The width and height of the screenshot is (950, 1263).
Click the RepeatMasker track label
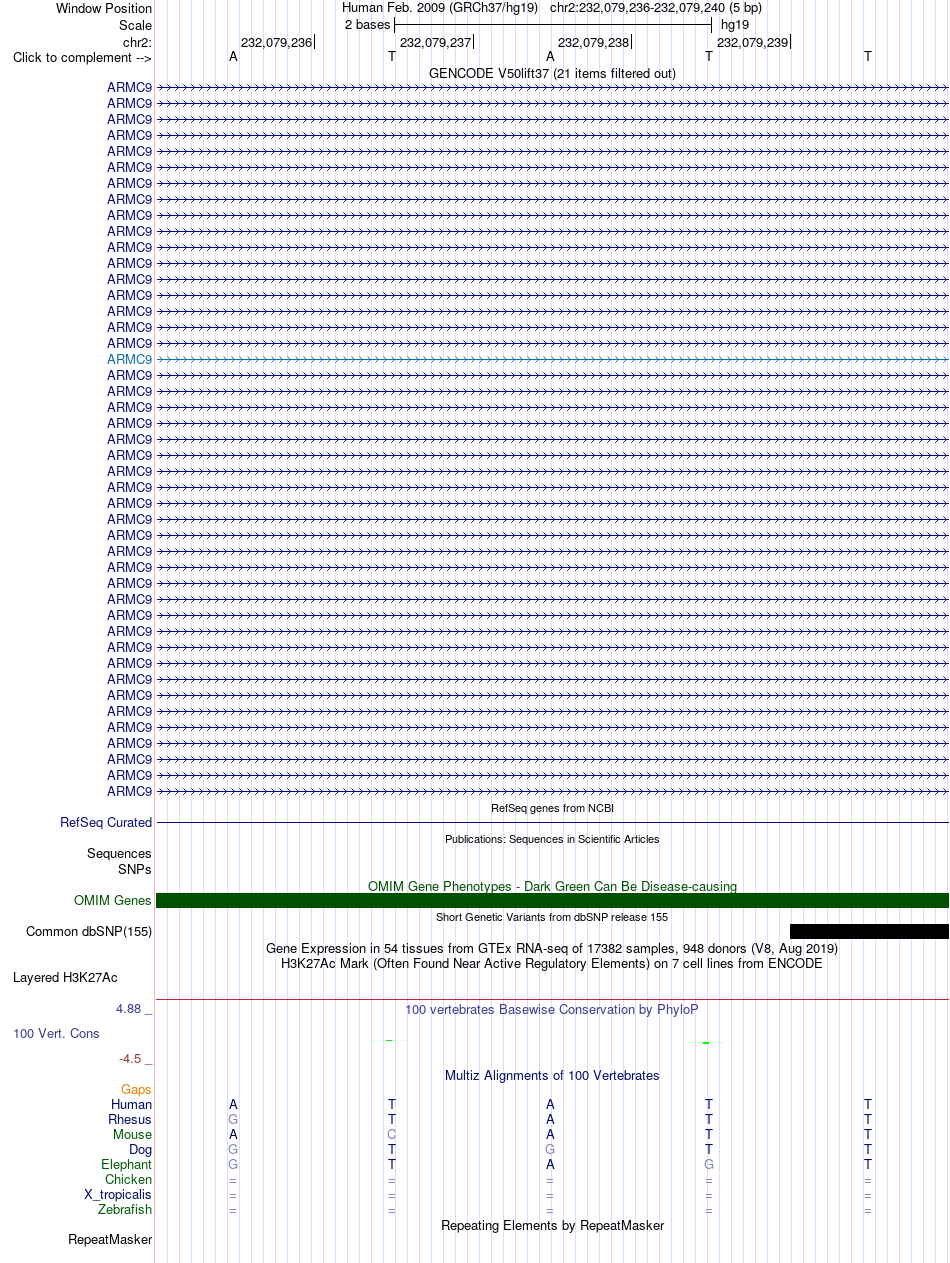tap(110, 1240)
